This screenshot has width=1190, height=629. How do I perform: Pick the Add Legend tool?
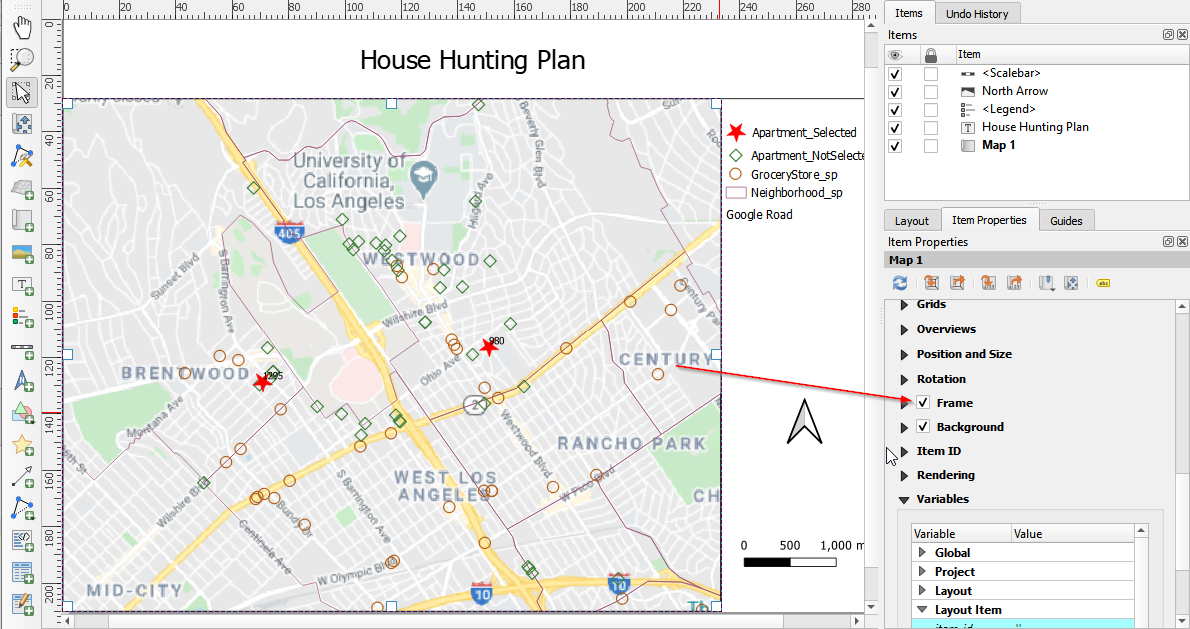coord(22,317)
